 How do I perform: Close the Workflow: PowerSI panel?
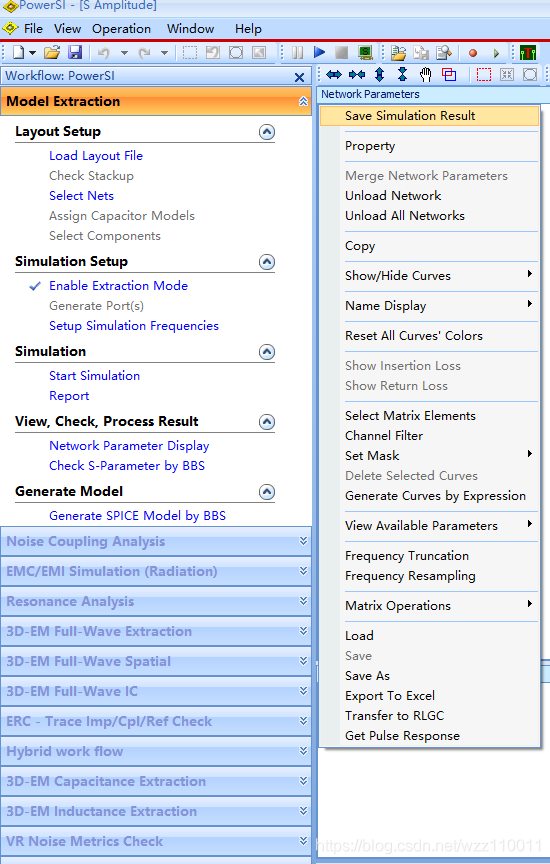(299, 77)
